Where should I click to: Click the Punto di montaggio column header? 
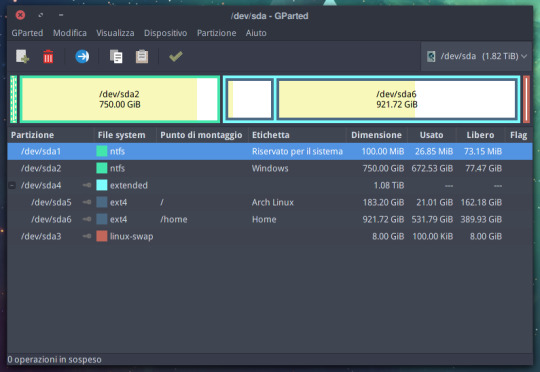pos(202,135)
